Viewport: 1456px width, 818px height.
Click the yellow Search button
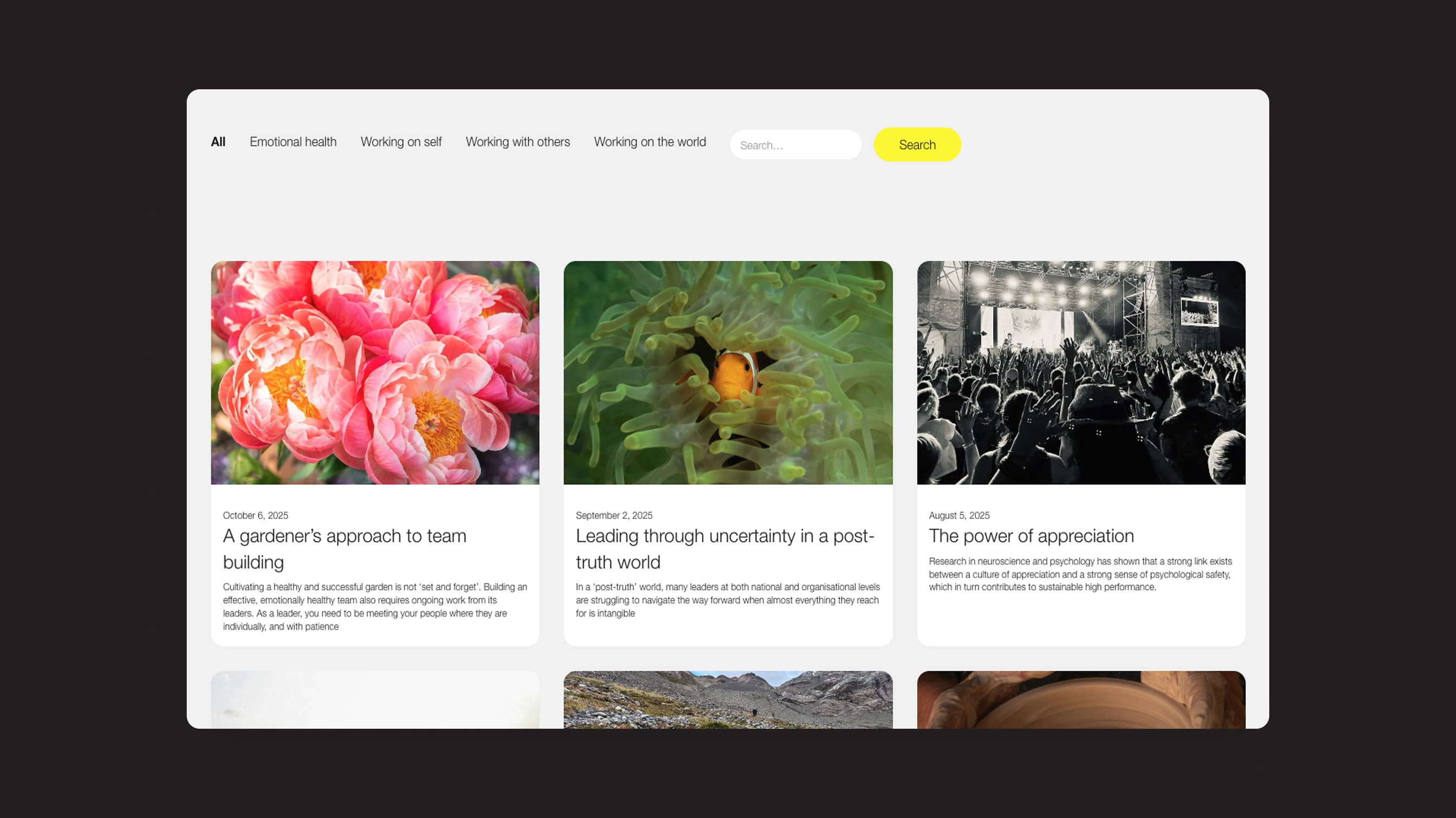point(917,144)
